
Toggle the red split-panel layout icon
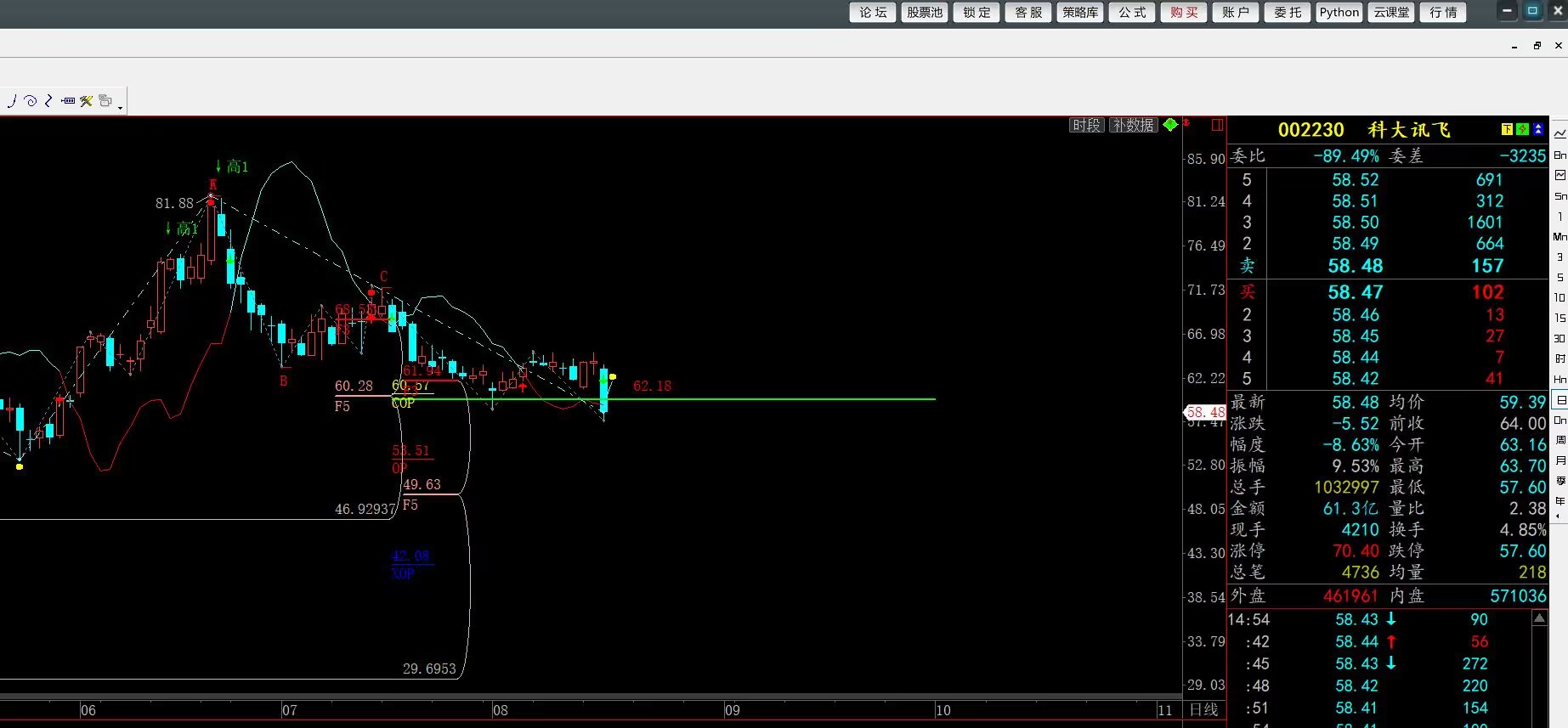coord(1217,125)
